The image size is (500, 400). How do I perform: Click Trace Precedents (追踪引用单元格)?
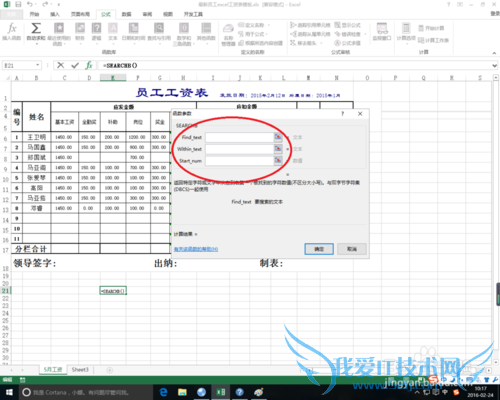[x=310, y=25]
